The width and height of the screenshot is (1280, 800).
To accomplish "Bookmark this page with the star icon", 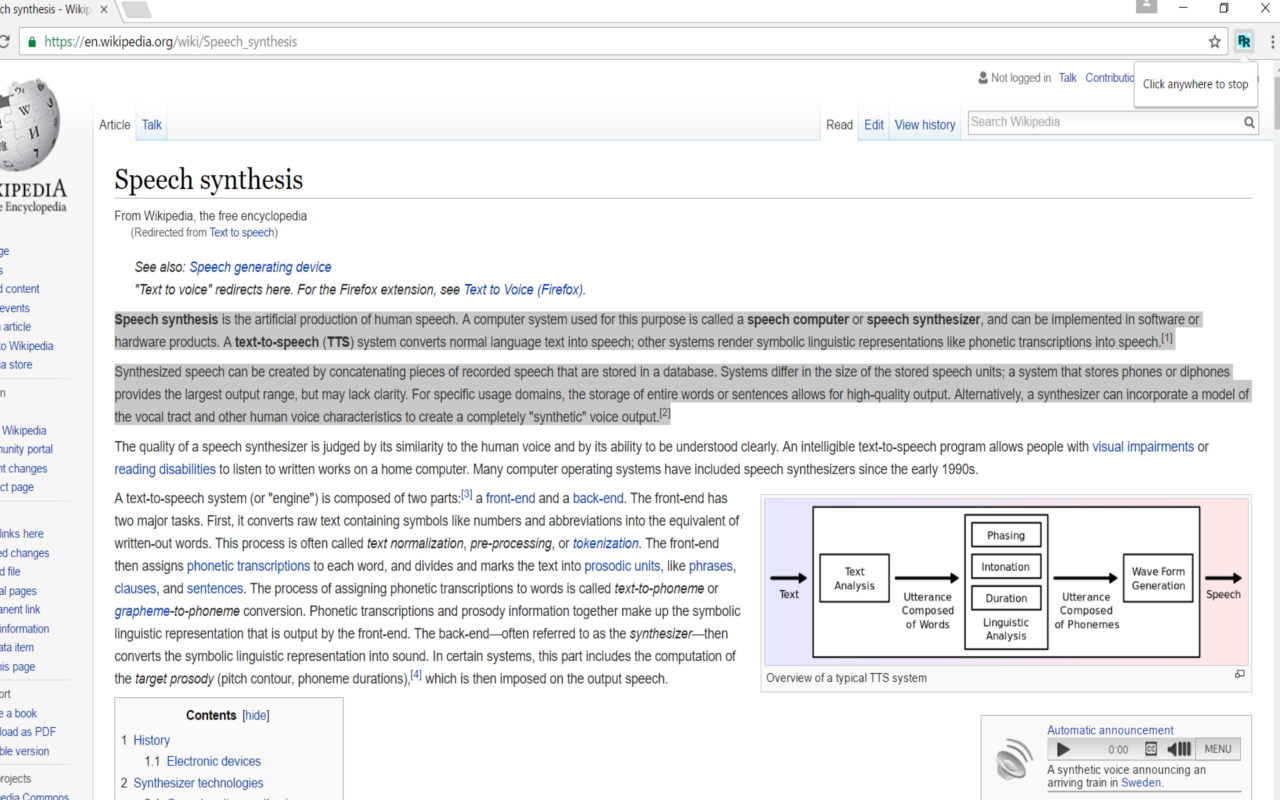I will (x=1215, y=42).
